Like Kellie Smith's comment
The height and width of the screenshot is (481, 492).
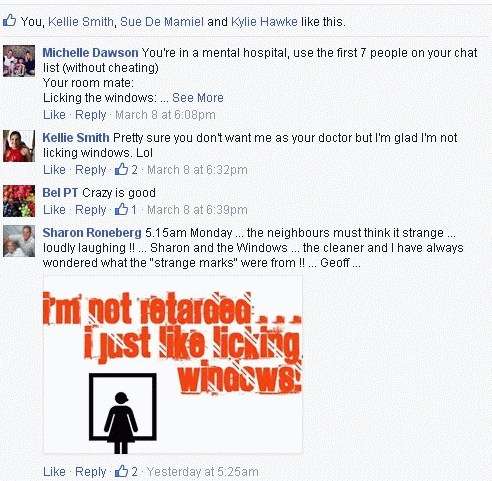pyautogui.click(x=54, y=170)
